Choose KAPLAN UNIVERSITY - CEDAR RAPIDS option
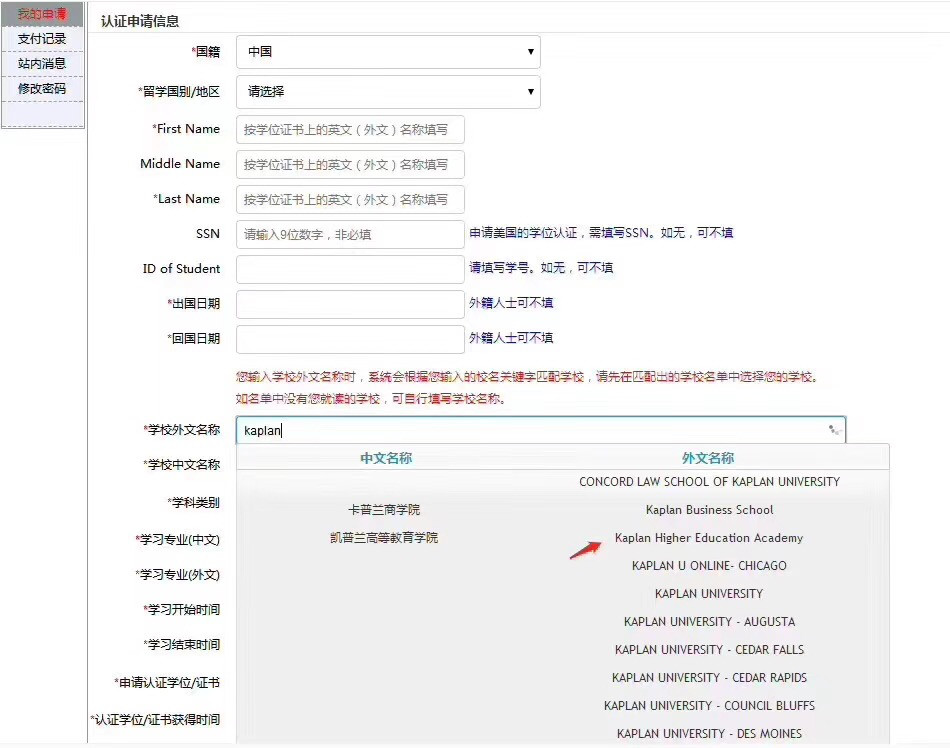 (x=708, y=678)
